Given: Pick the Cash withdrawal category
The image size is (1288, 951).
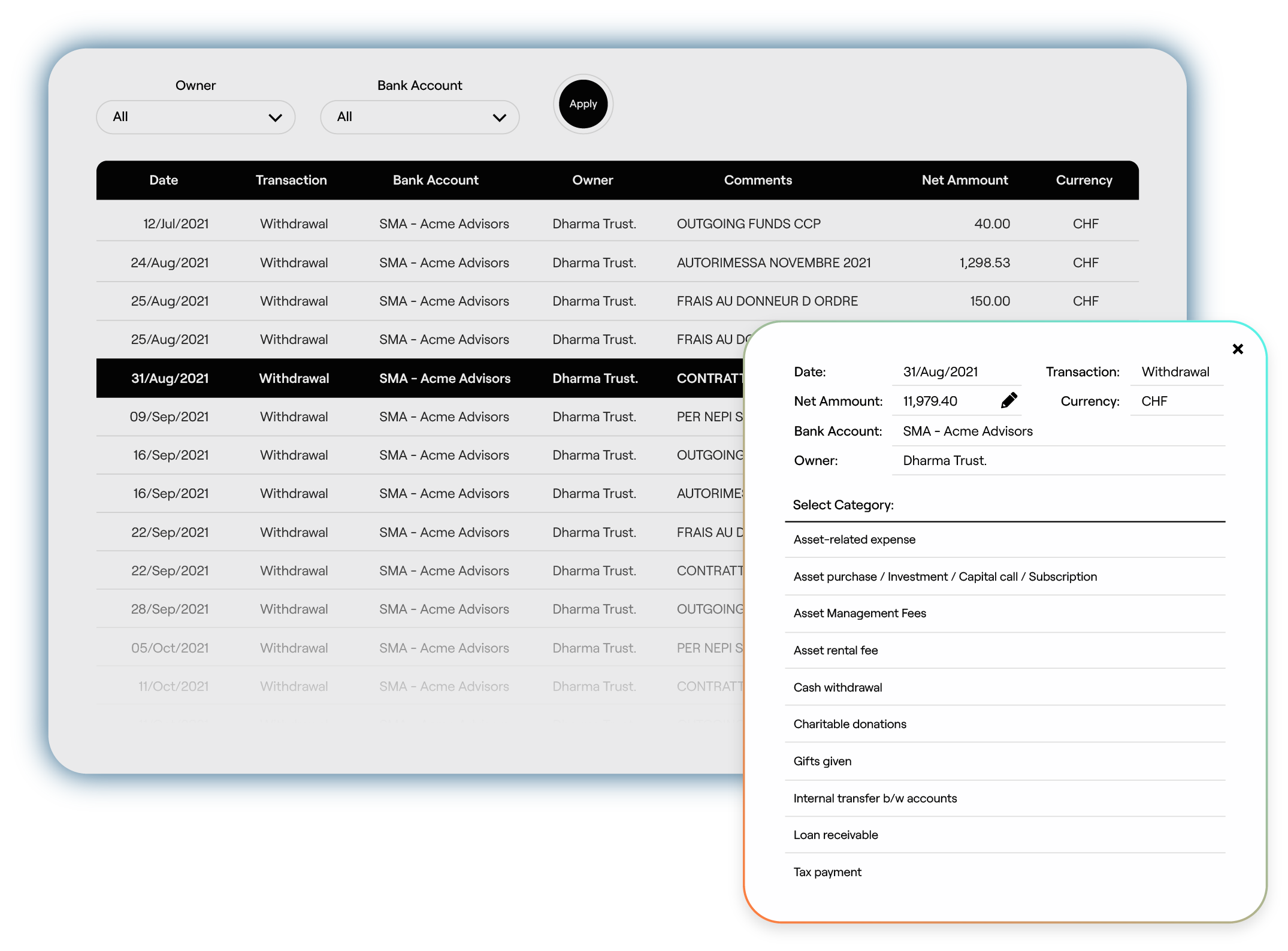Looking at the screenshot, I should coord(837,687).
